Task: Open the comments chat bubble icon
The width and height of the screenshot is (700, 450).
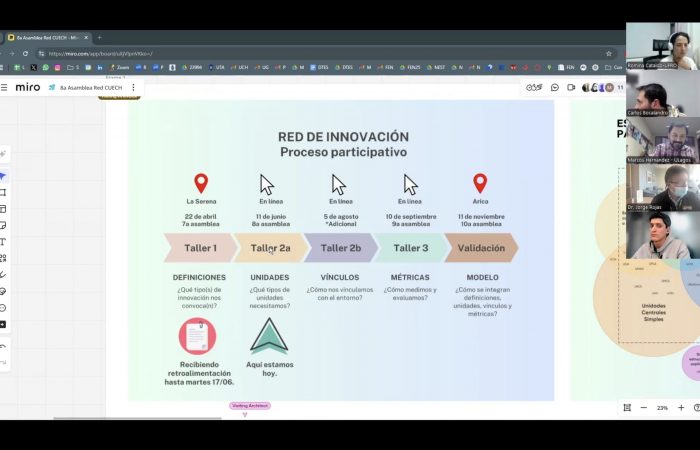Action: tap(555, 87)
